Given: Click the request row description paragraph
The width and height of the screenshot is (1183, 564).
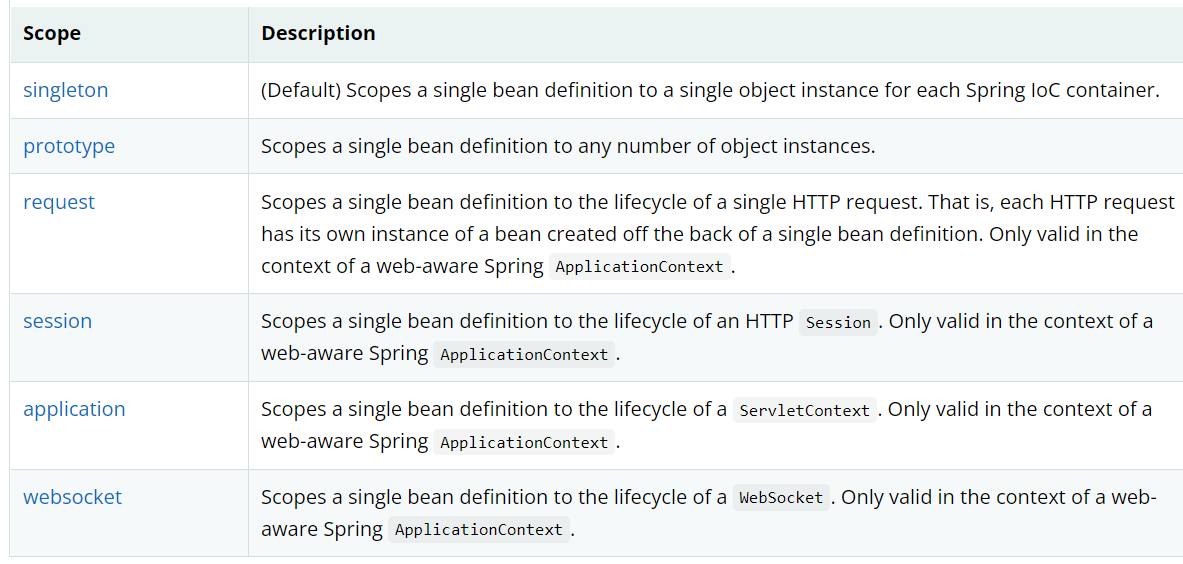Looking at the screenshot, I should (700, 234).
